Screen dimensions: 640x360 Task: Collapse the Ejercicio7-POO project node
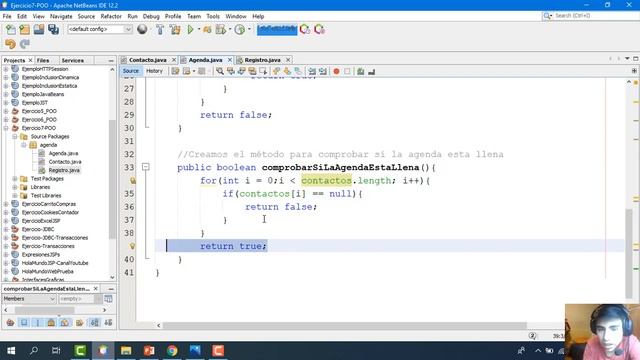click(6, 128)
